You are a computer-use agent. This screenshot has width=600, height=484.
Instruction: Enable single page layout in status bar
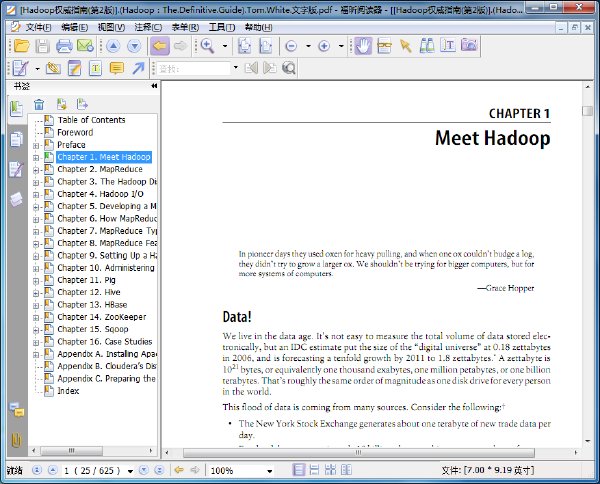[x=299, y=470]
